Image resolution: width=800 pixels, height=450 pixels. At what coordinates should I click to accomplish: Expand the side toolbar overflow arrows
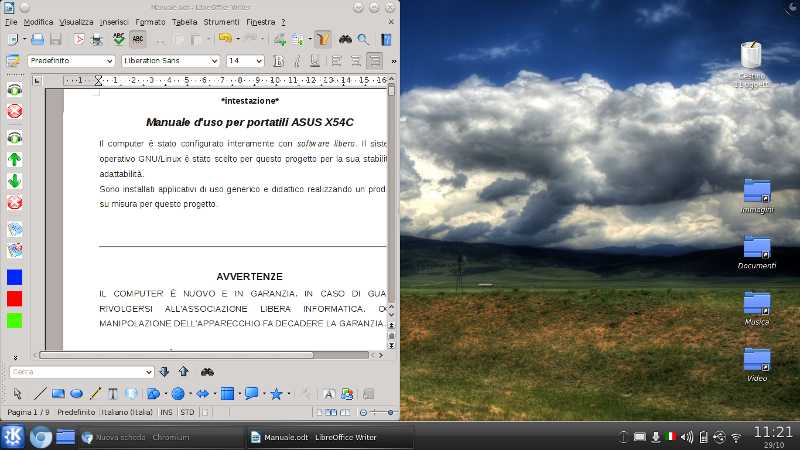coord(15,358)
